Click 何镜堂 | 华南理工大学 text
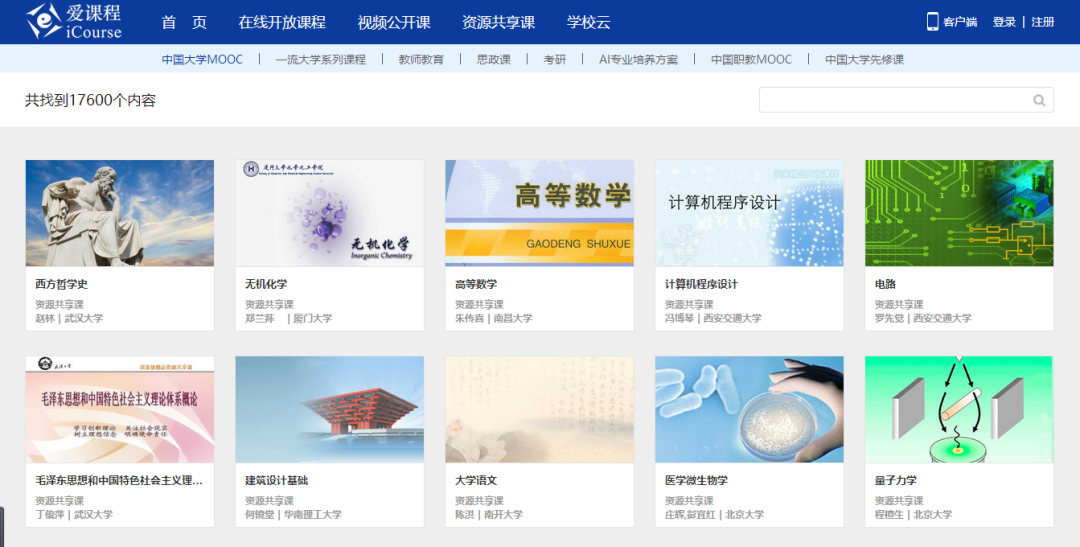 pyautogui.click(x=293, y=515)
